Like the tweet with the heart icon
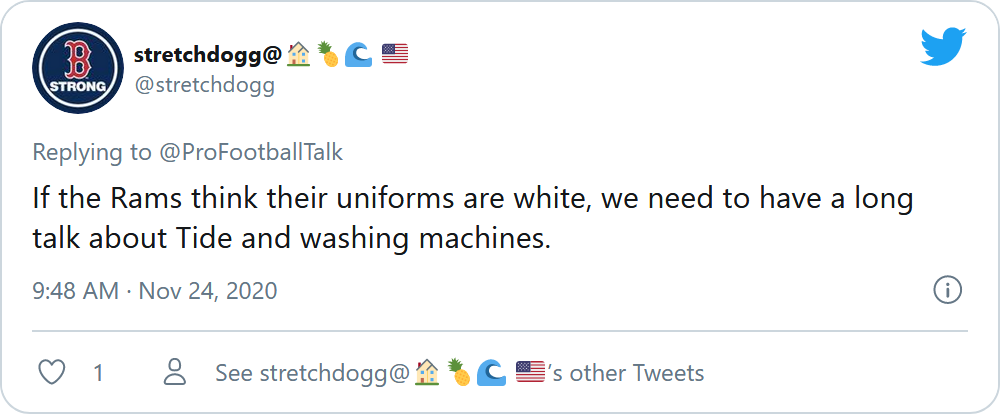This screenshot has height=414, width=1000. point(52,373)
